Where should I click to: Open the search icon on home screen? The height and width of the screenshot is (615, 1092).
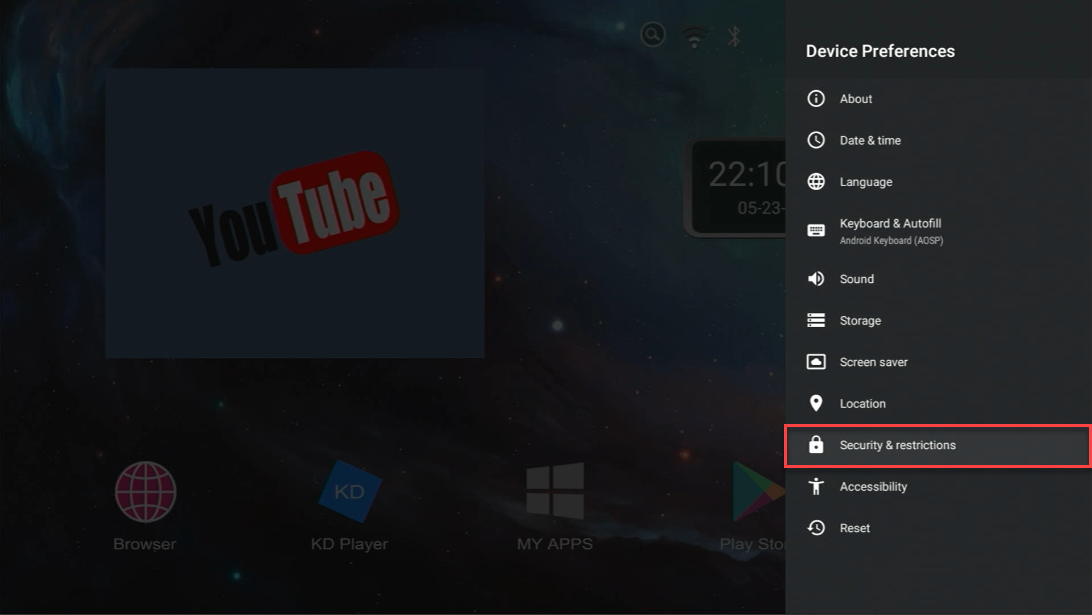pos(653,34)
